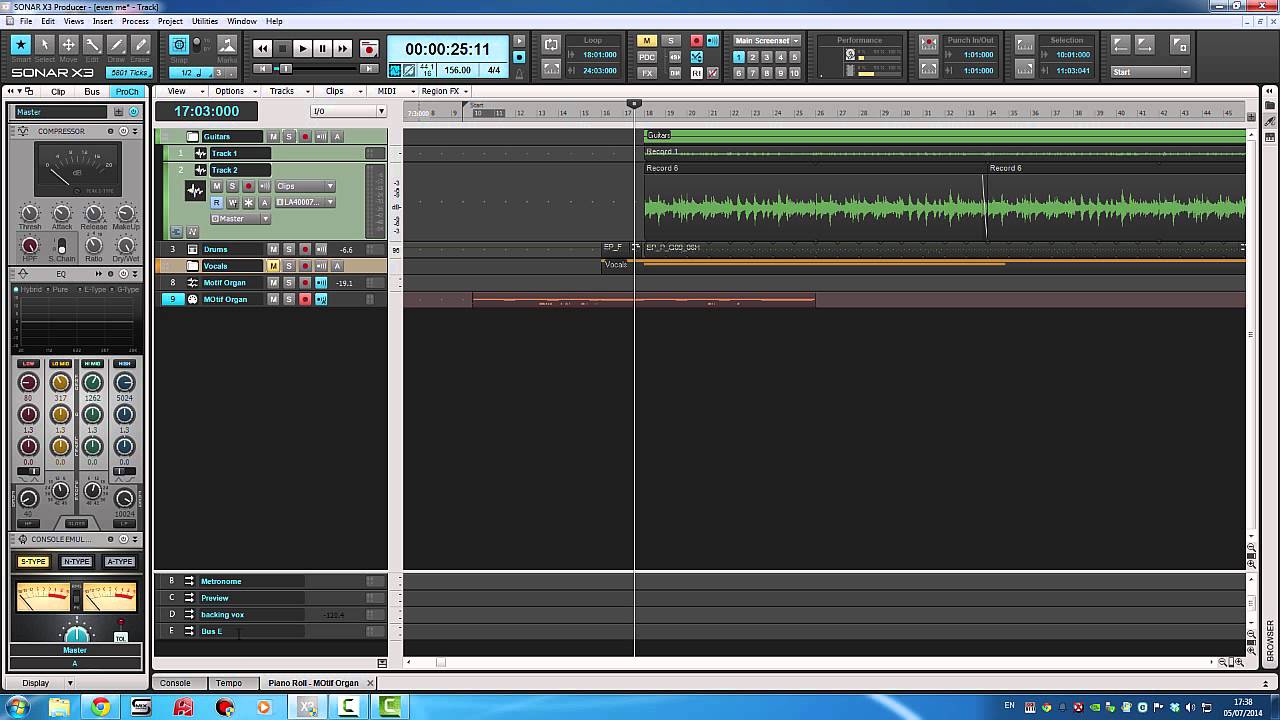Jump to previous marker
Viewport: 1280px width, 720px height.
pos(1121,45)
